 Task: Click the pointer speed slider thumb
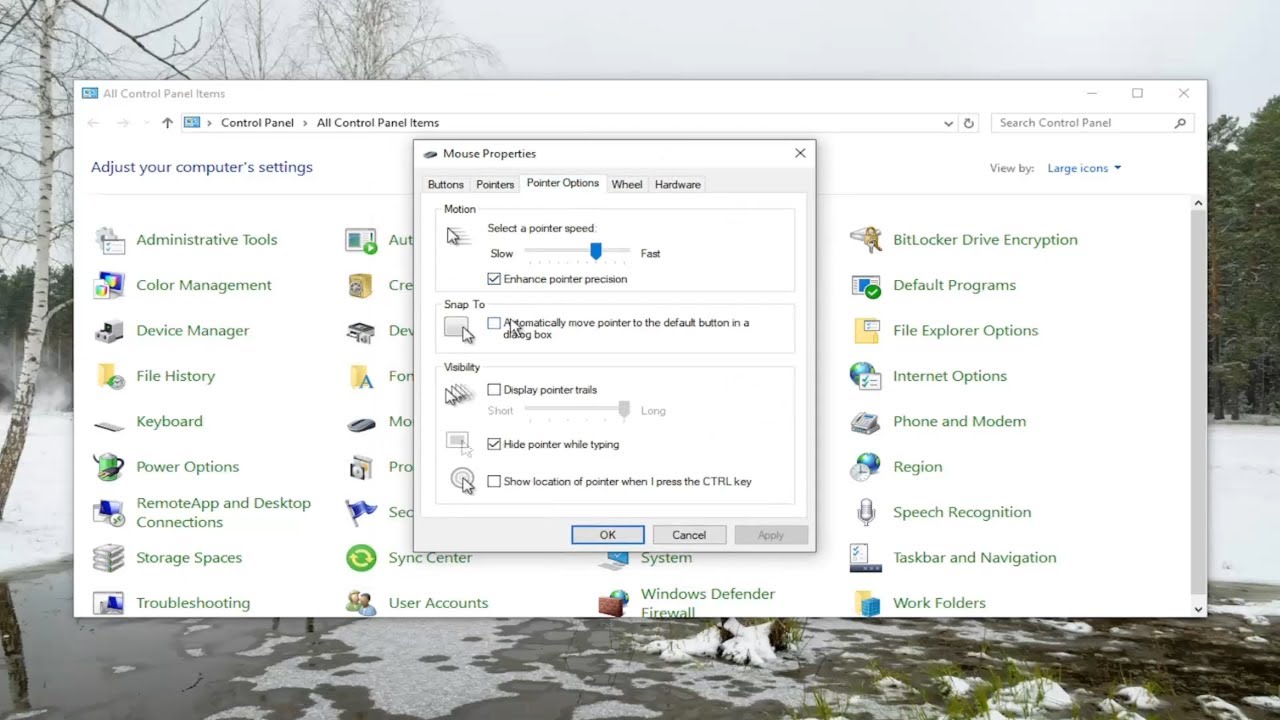[x=596, y=251]
